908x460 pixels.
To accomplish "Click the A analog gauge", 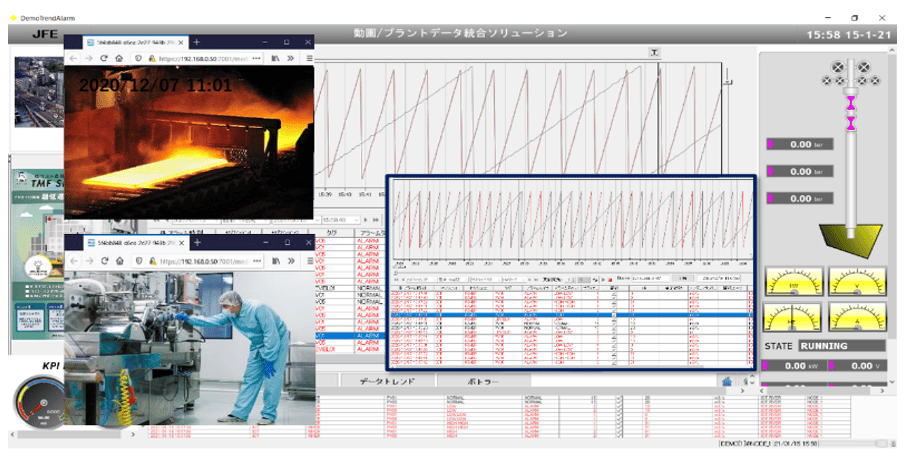I will point(858,317).
